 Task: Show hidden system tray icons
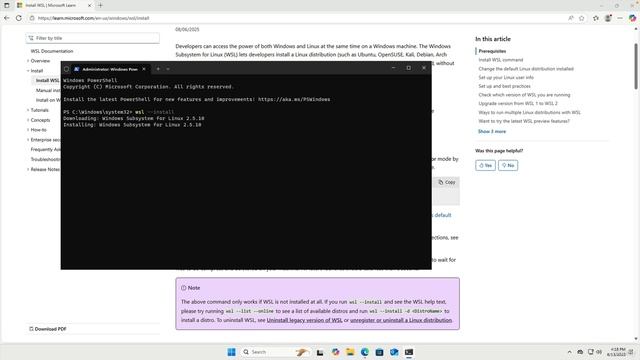569,352
